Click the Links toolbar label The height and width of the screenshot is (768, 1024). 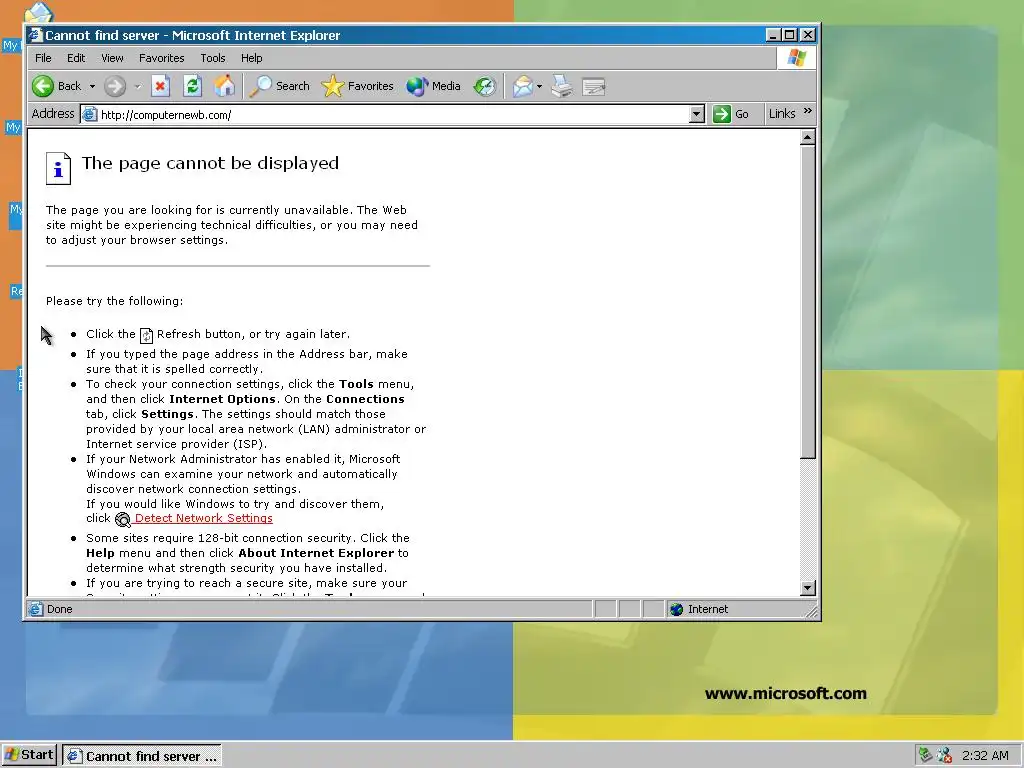(782, 114)
